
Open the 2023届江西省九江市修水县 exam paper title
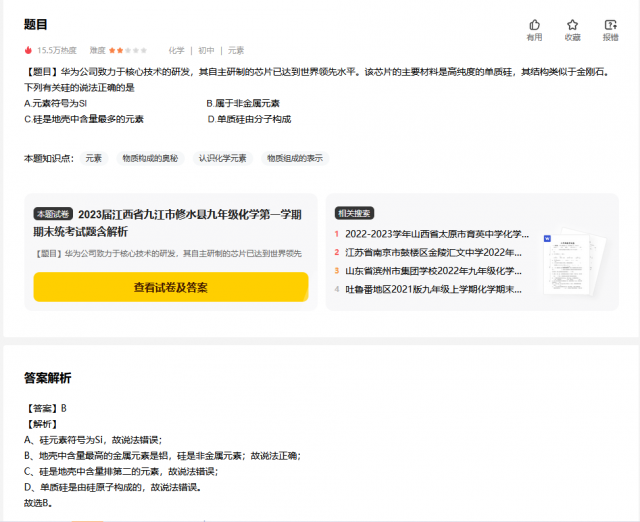pyautogui.click(x=168, y=223)
